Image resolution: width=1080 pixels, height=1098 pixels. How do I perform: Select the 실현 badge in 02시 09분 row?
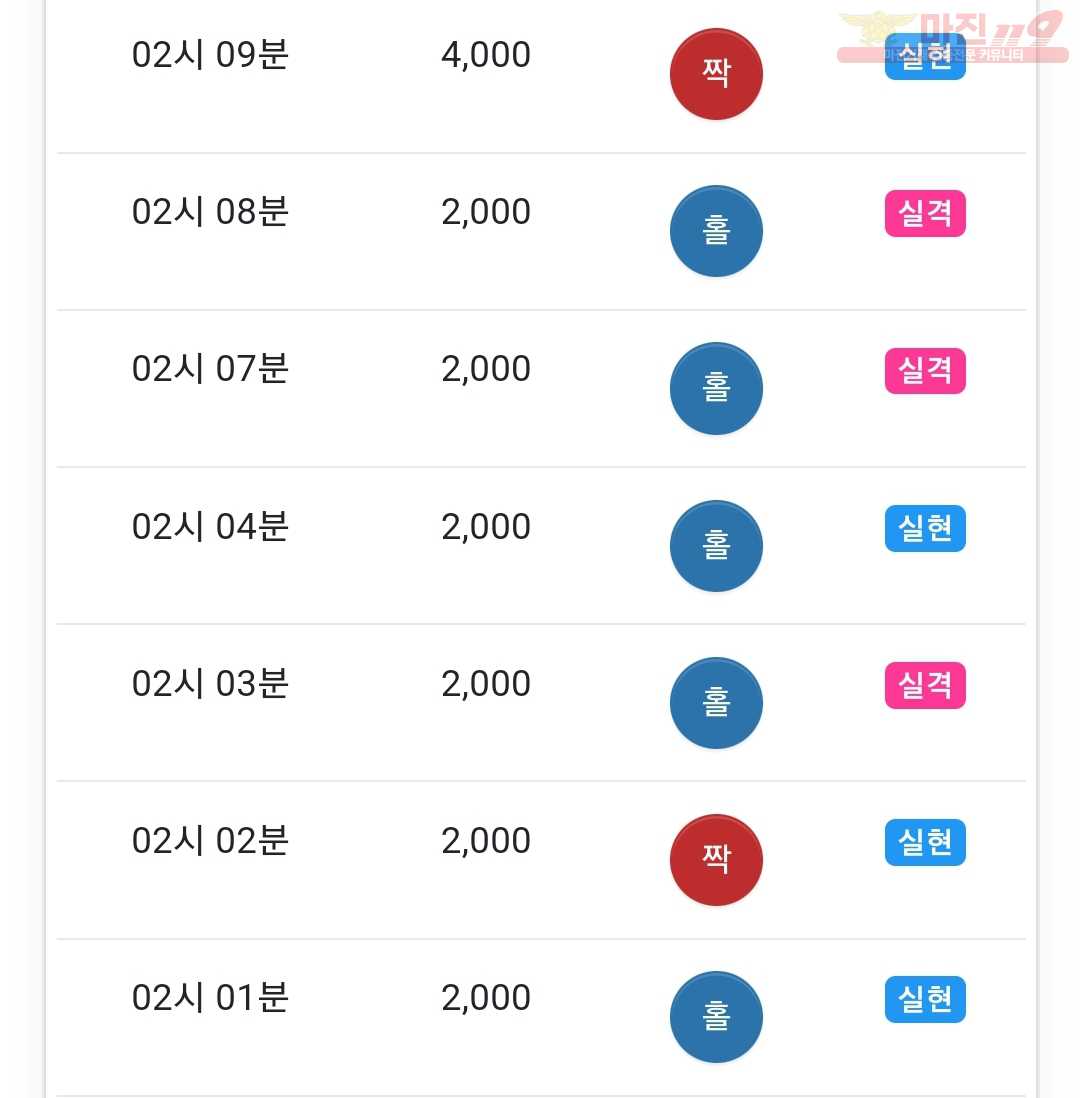click(x=925, y=56)
